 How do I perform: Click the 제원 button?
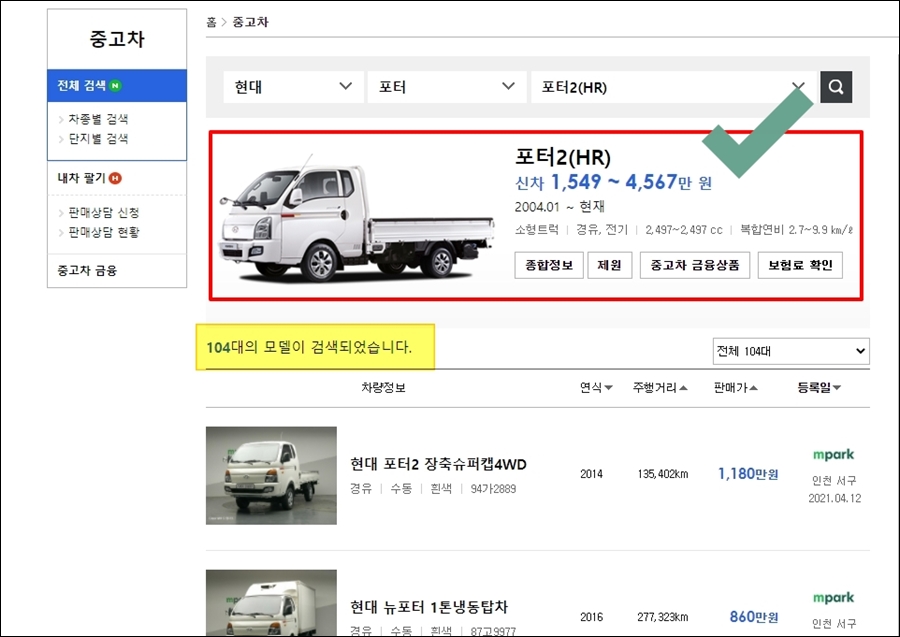pos(610,265)
